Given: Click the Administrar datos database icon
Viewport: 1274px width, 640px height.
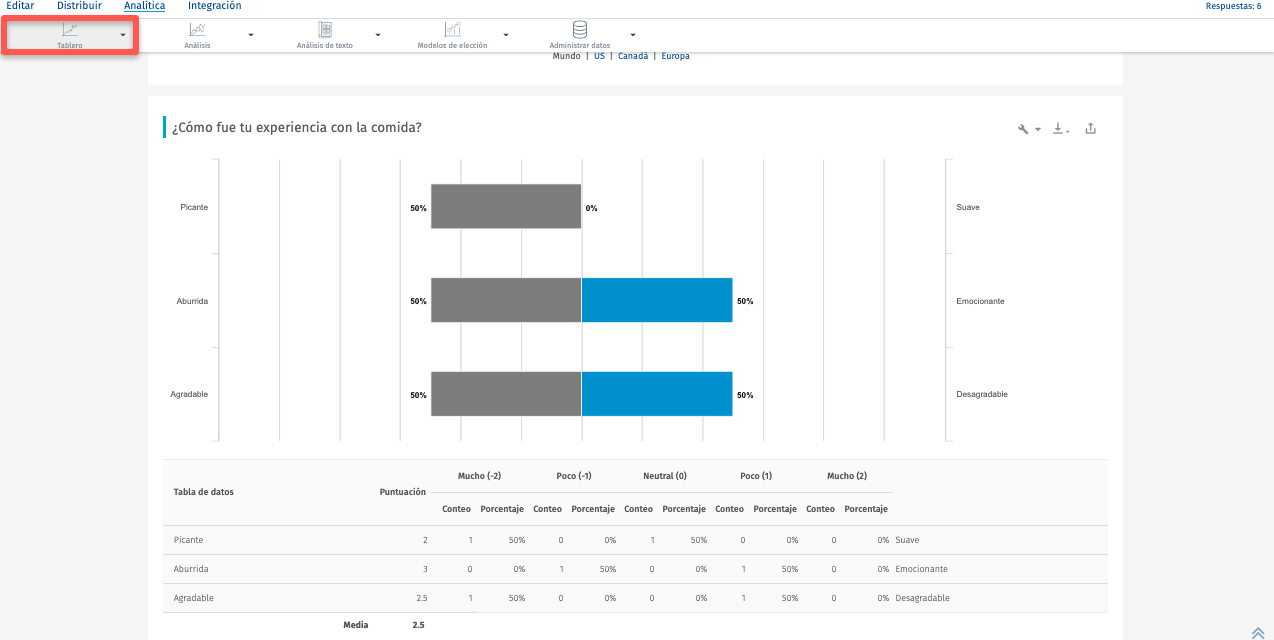Looking at the screenshot, I should point(579,30).
